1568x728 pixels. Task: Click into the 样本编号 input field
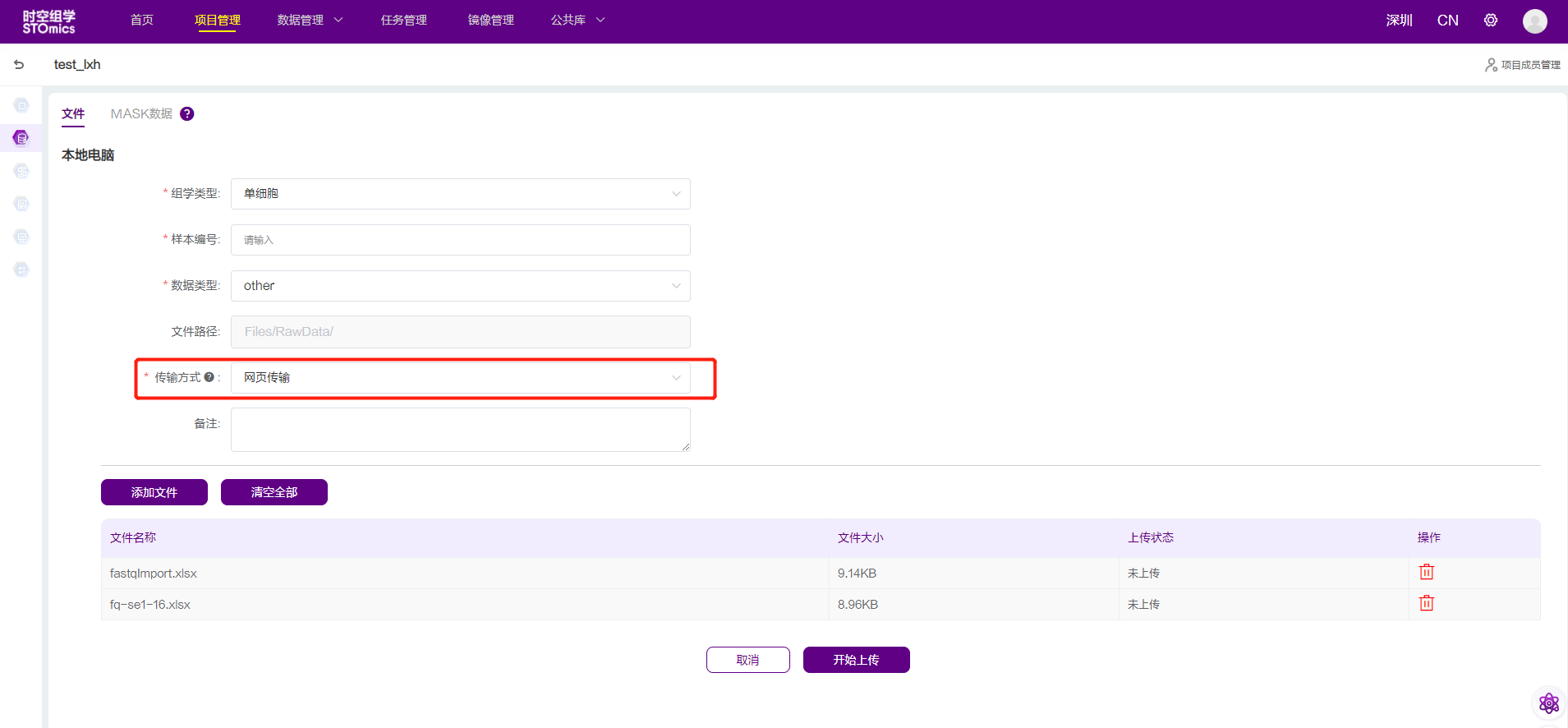[460, 240]
